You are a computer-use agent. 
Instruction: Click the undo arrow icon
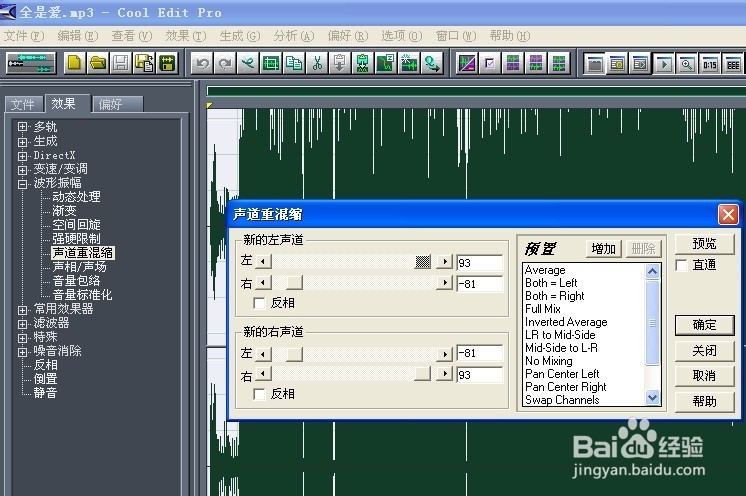[x=202, y=63]
